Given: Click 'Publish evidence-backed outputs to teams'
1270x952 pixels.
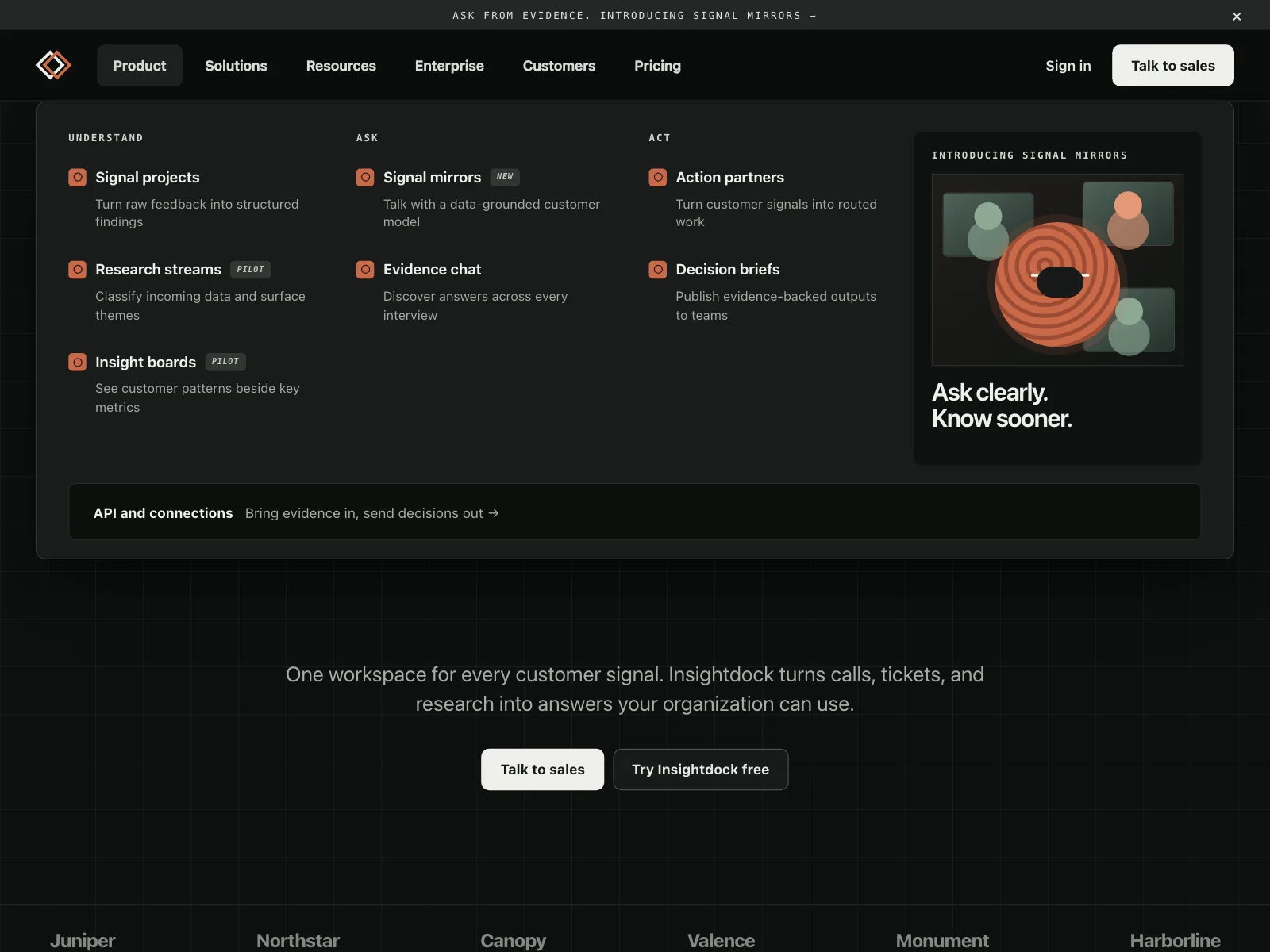Looking at the screenshot, I should (x=775, y=305).
